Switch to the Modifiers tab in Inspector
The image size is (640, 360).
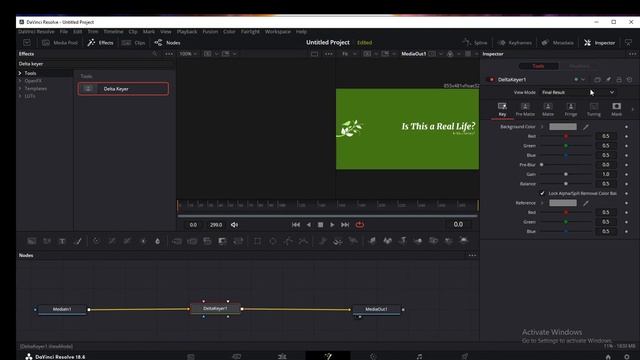pyautogui.click(x=579, y=66)
